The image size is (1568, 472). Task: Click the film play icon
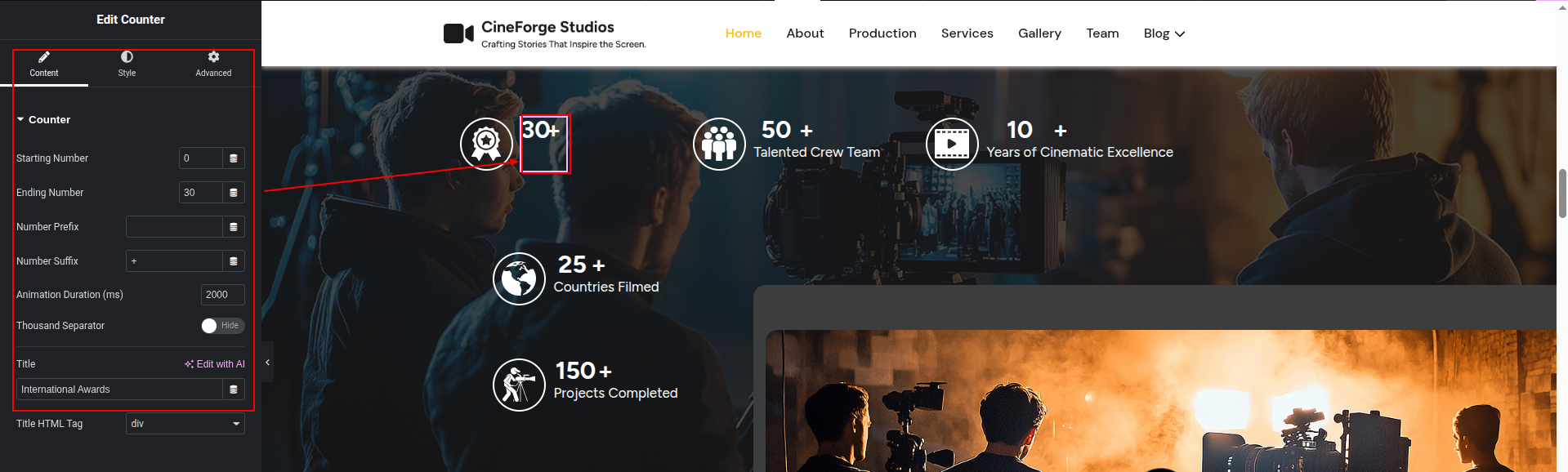click(x=952, y=144)
